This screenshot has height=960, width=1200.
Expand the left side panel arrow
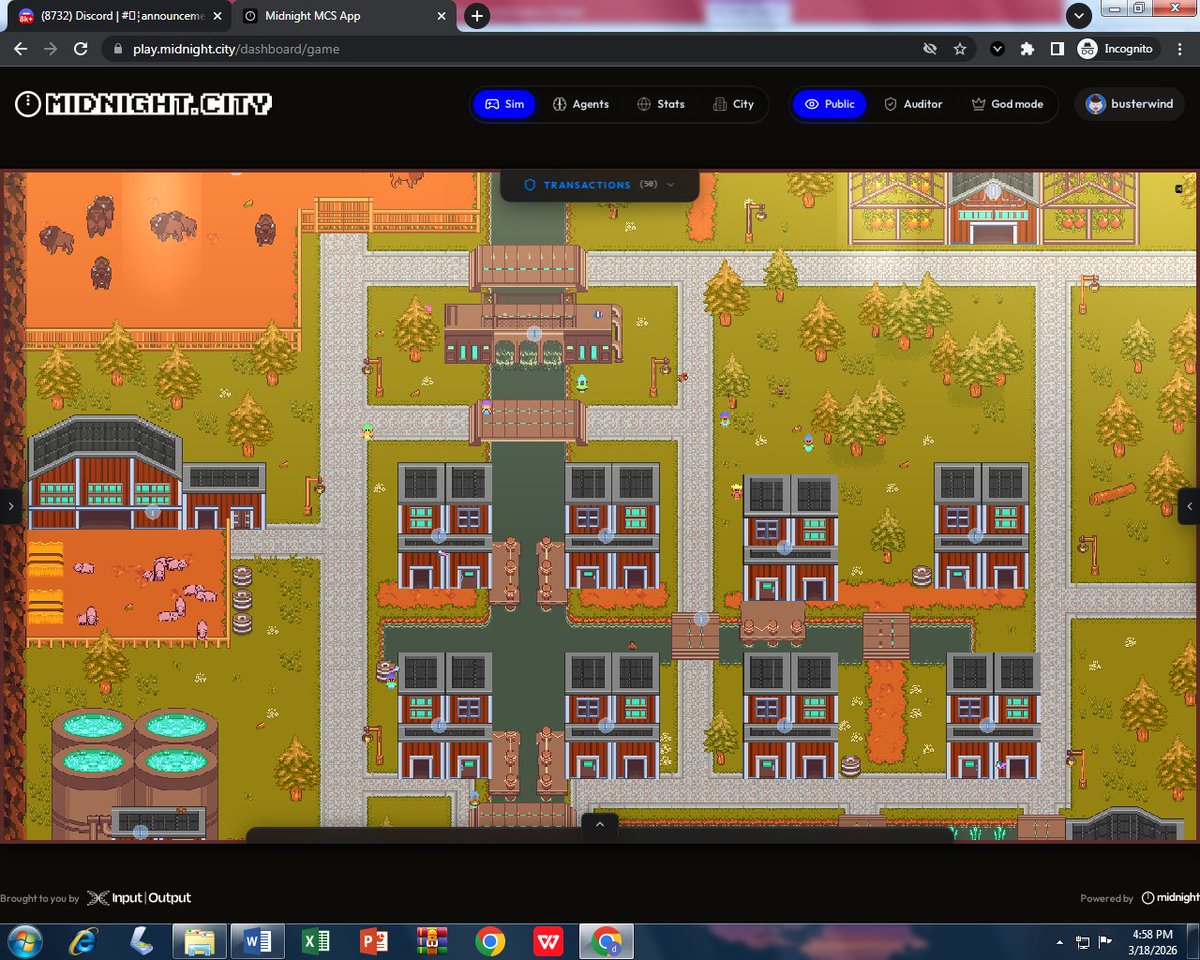pos(11,506)
